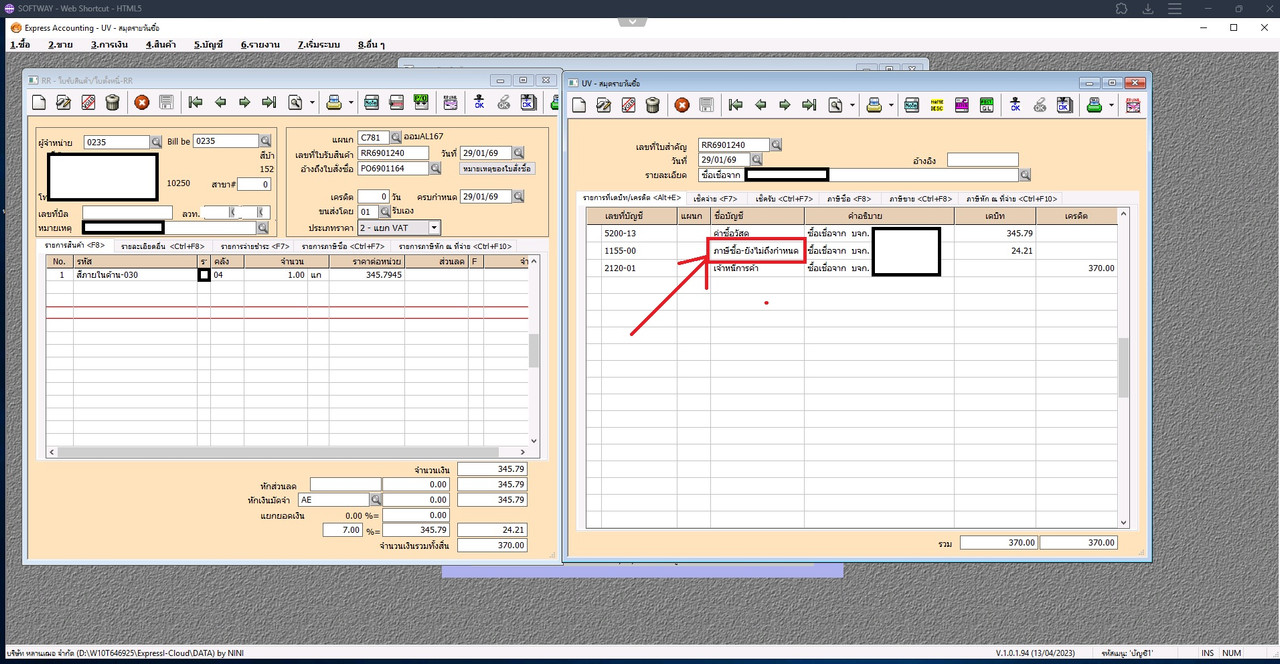Screen dimensions: 1280x664
Task: Go to first record in UV window
Action: pos(736,105)
